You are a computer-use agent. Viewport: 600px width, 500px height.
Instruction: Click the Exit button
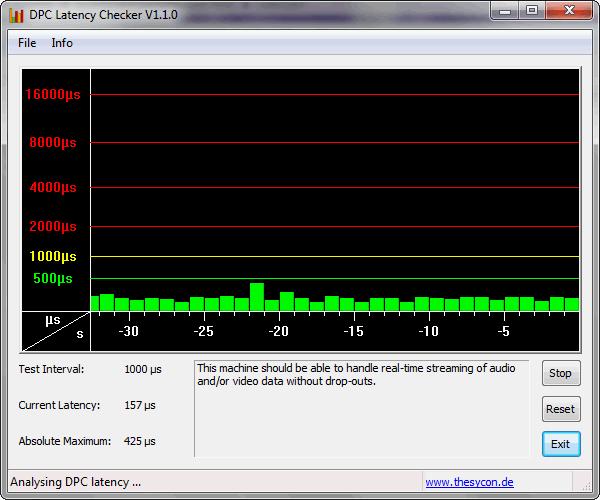point(561,444)
